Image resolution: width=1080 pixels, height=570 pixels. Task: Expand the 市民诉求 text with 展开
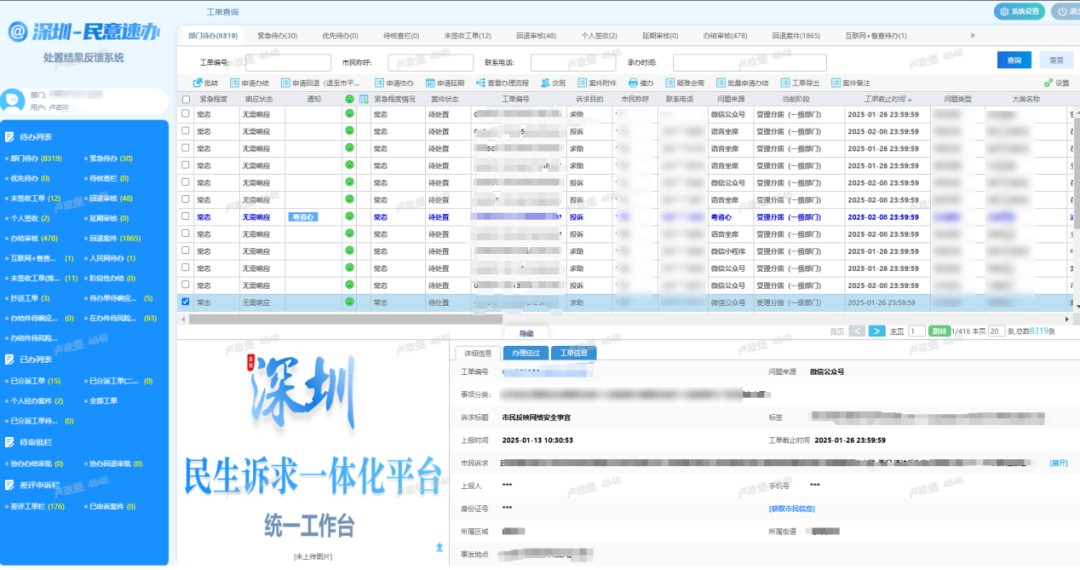pyautogui.click(x=1058, y=463)
